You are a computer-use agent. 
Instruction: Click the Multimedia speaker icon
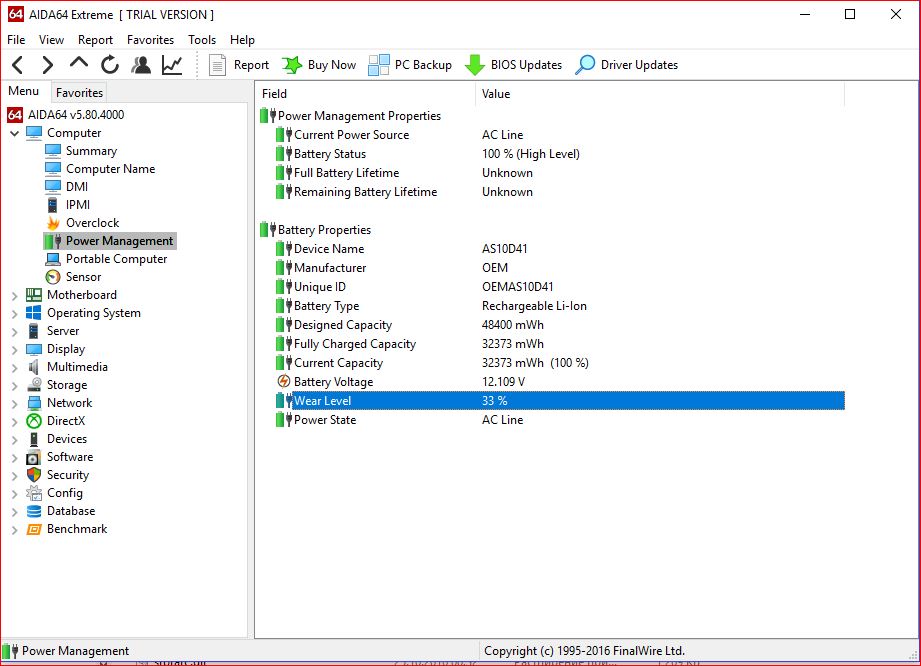pos(34,367)
